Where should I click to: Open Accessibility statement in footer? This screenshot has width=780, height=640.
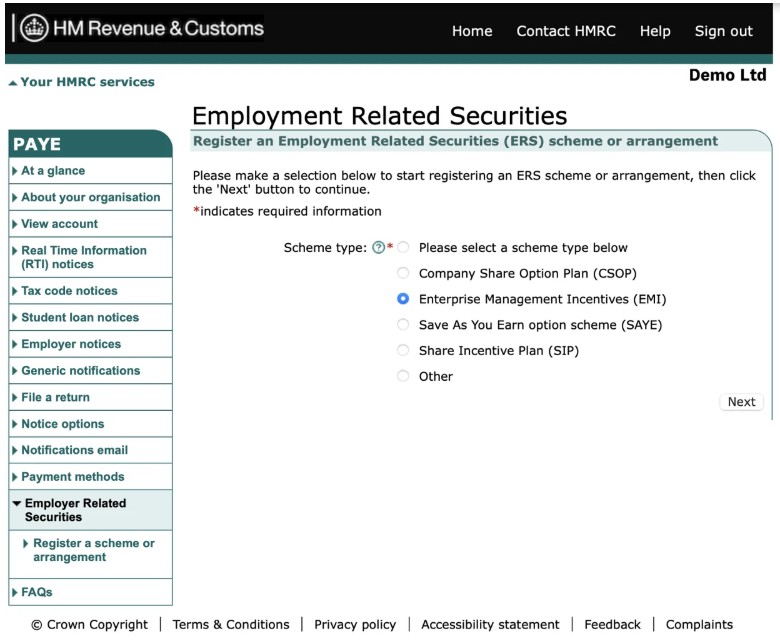click(x=490, y=625)
